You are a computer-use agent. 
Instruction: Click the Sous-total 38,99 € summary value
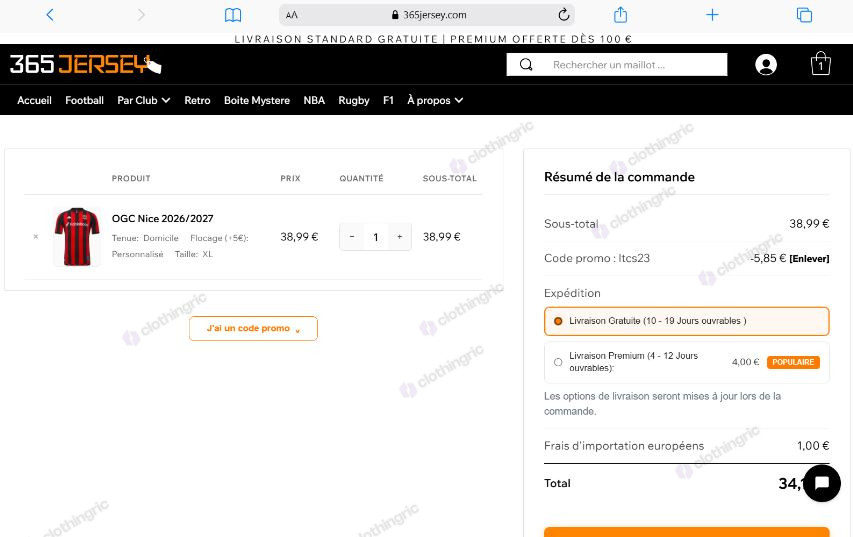809,224
